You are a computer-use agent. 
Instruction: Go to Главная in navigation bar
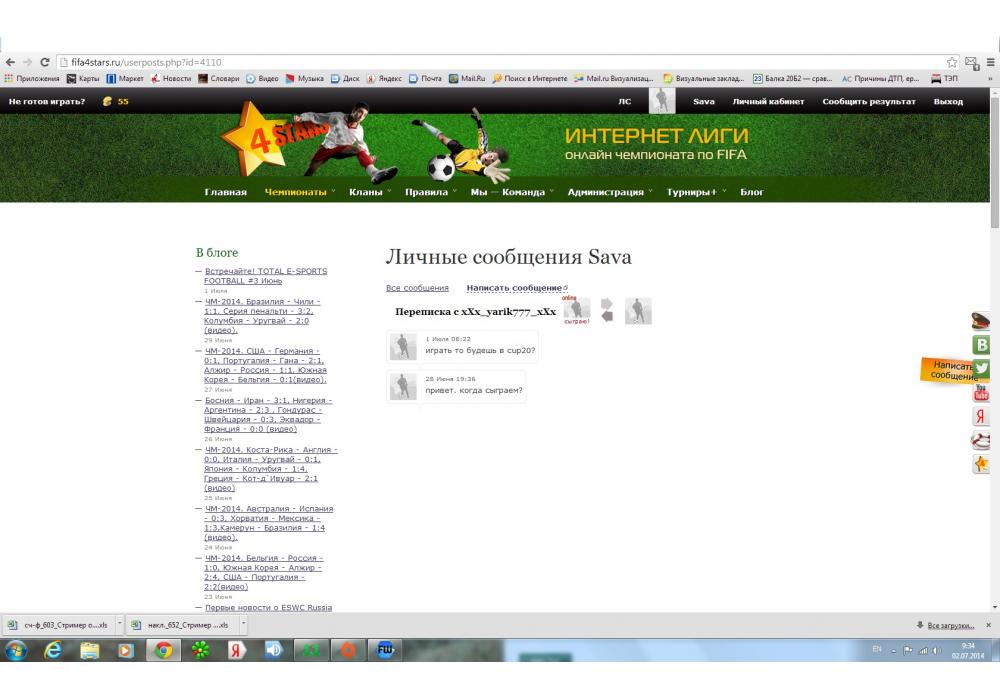(225, 192)
